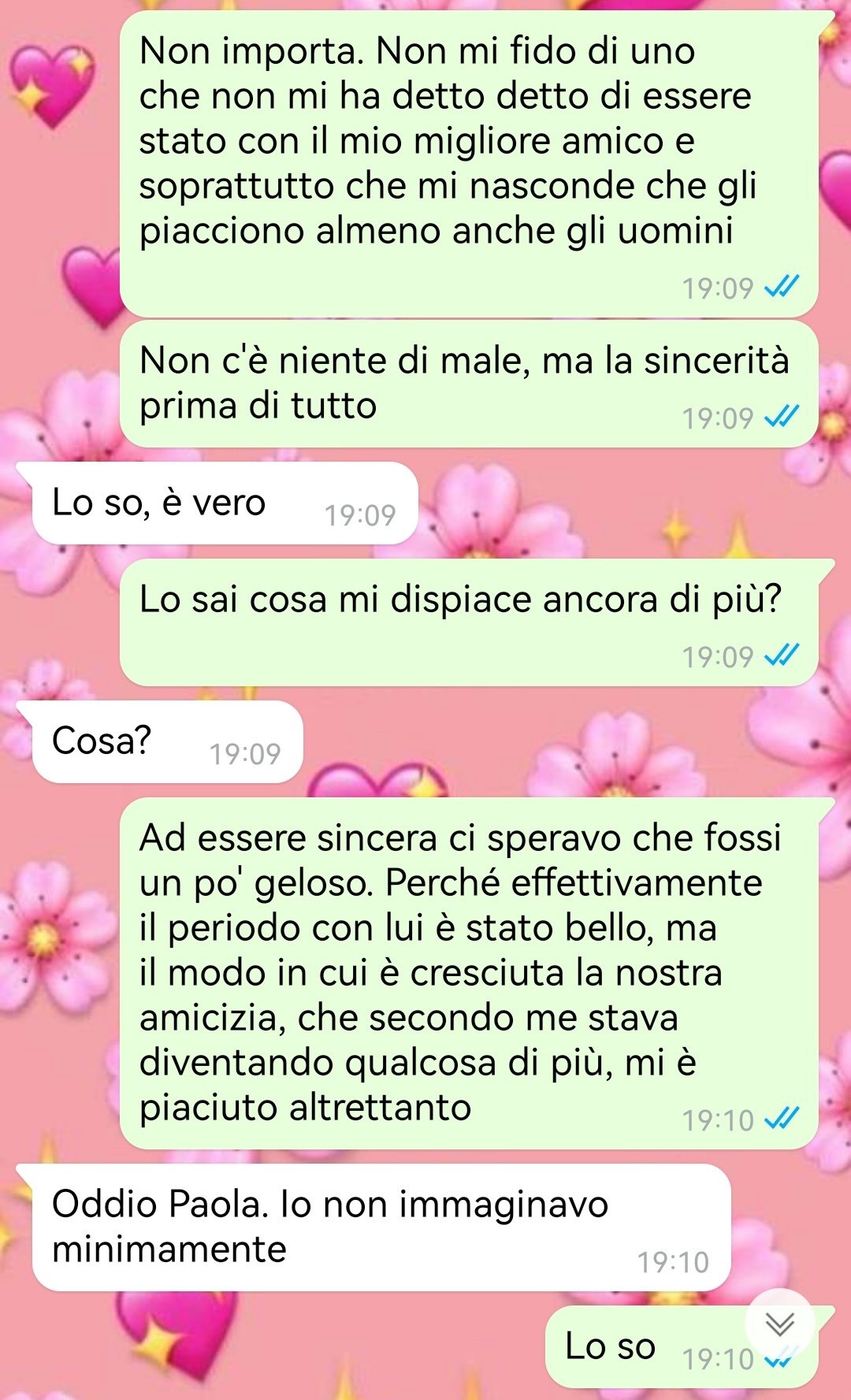Tap the 19:10 timestamp on the "Lo so" message
The width and height of the screenshot is (851, 1400).
718,1359
